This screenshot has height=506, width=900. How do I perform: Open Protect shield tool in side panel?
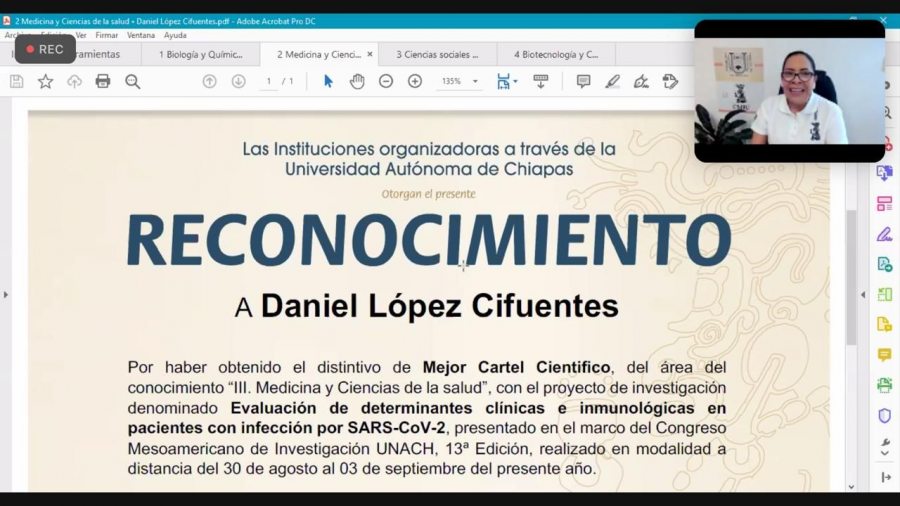[x=885, y=415]
